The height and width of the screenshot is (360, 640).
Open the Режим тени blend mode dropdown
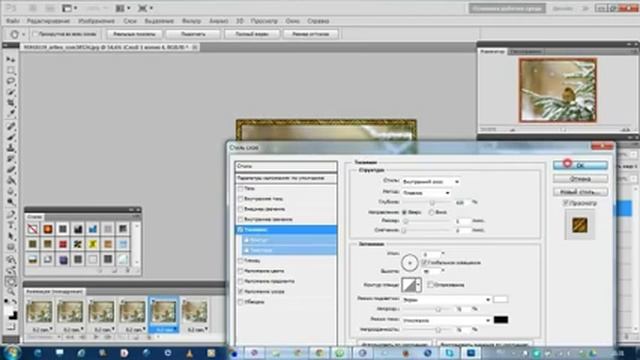[446, 320]
